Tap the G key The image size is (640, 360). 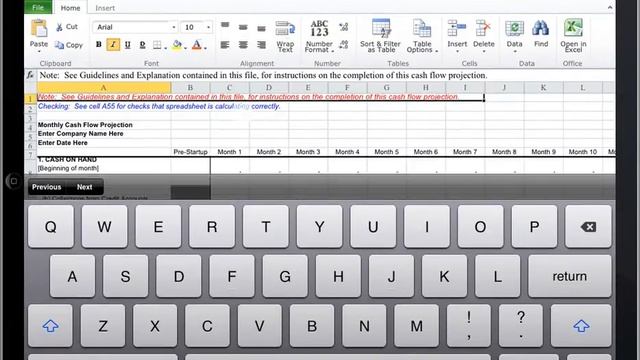point(285,276)
